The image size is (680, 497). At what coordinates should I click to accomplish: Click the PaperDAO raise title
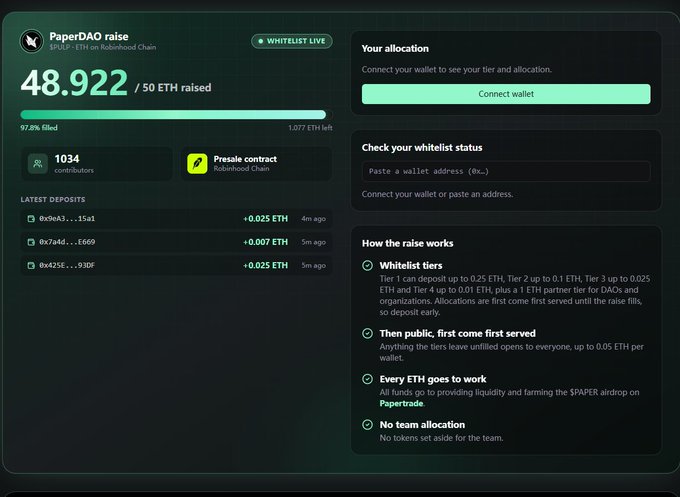point(89,36)
